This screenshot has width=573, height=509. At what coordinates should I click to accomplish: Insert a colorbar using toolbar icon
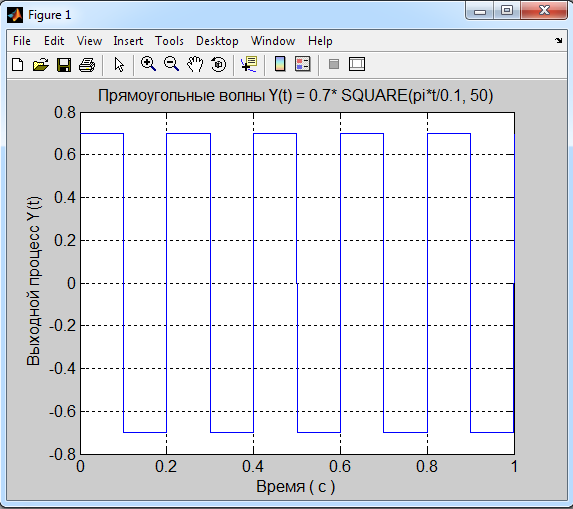pos(280,64)
